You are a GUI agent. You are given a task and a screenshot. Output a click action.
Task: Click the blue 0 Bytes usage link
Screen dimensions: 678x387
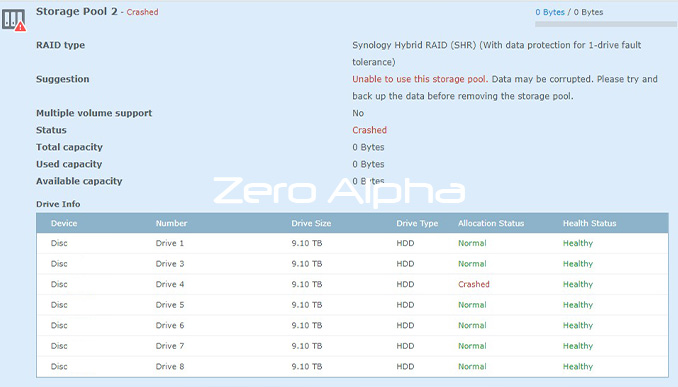[x=550, y=12]
